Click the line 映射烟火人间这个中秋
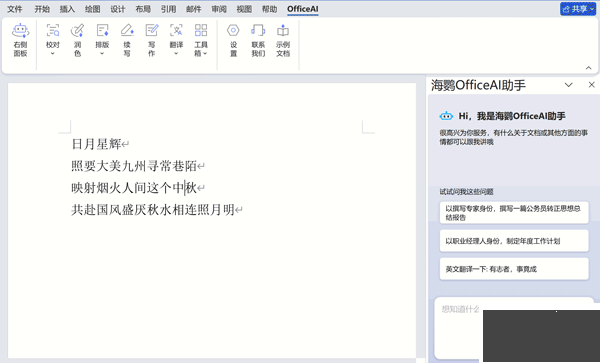The height and width of the screenshot is (363, 600). tap(134, 188)
